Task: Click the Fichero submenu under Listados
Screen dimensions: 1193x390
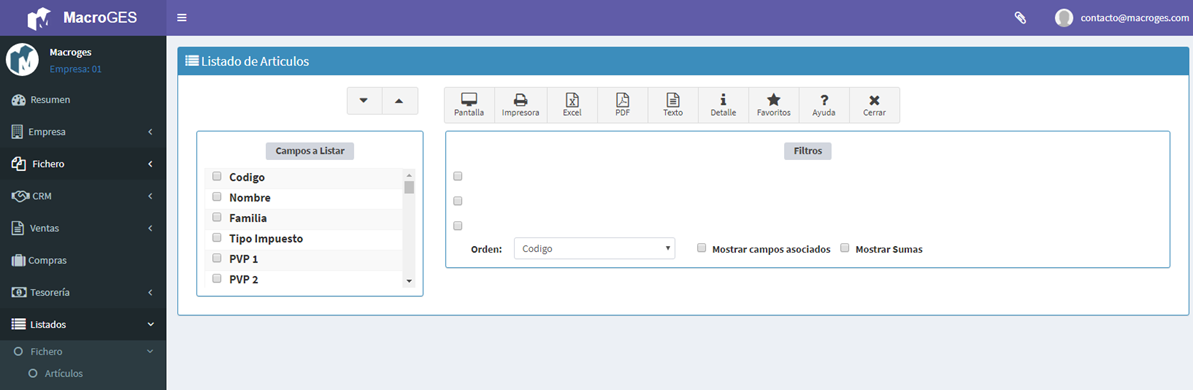Action: (x=83, y=351)
